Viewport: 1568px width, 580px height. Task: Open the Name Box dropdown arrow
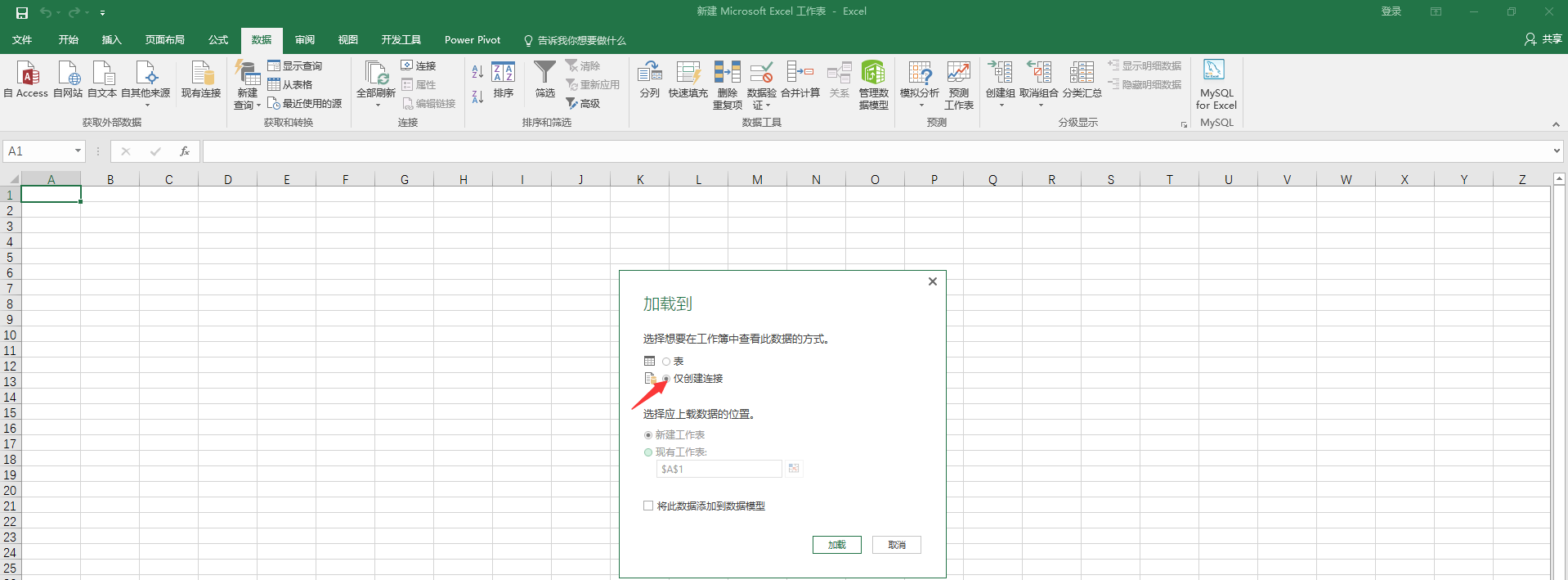[78, 151]
